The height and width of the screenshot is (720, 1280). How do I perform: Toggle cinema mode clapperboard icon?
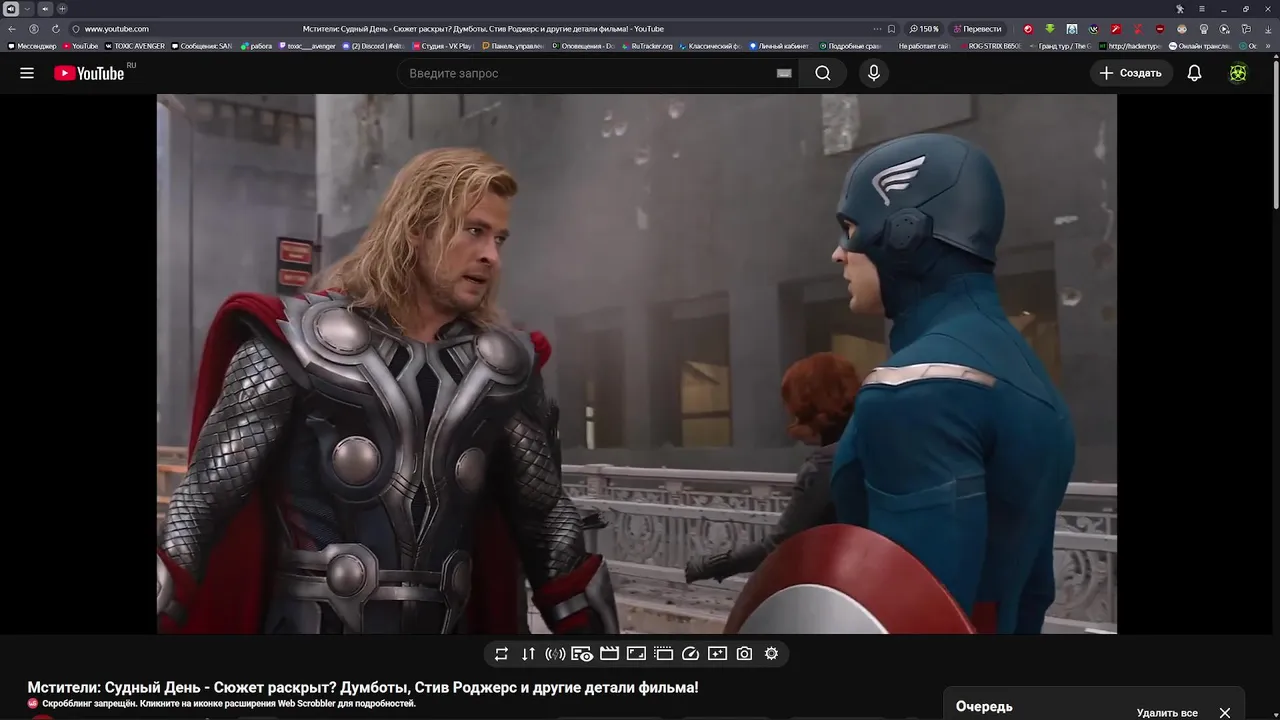[x=609, y=654]
